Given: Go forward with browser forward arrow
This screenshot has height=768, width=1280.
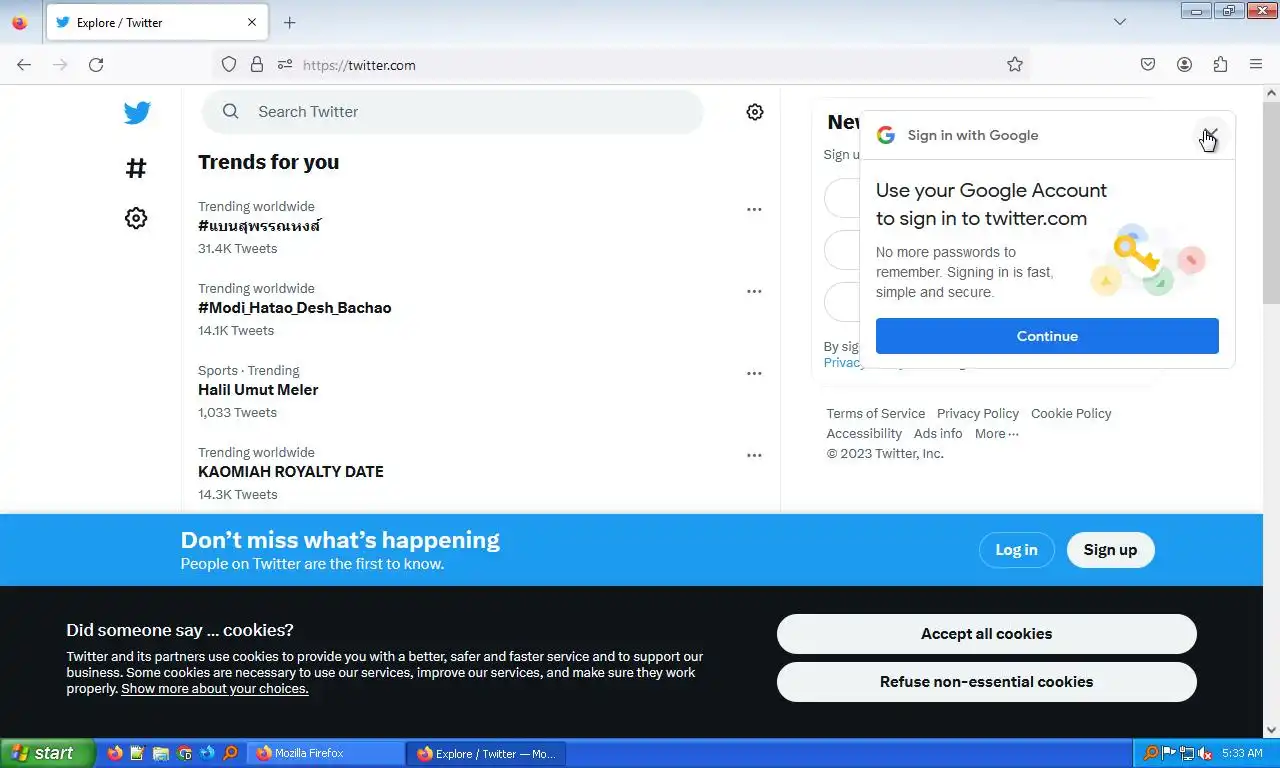Looking at the screenshot, I should 60,65.
